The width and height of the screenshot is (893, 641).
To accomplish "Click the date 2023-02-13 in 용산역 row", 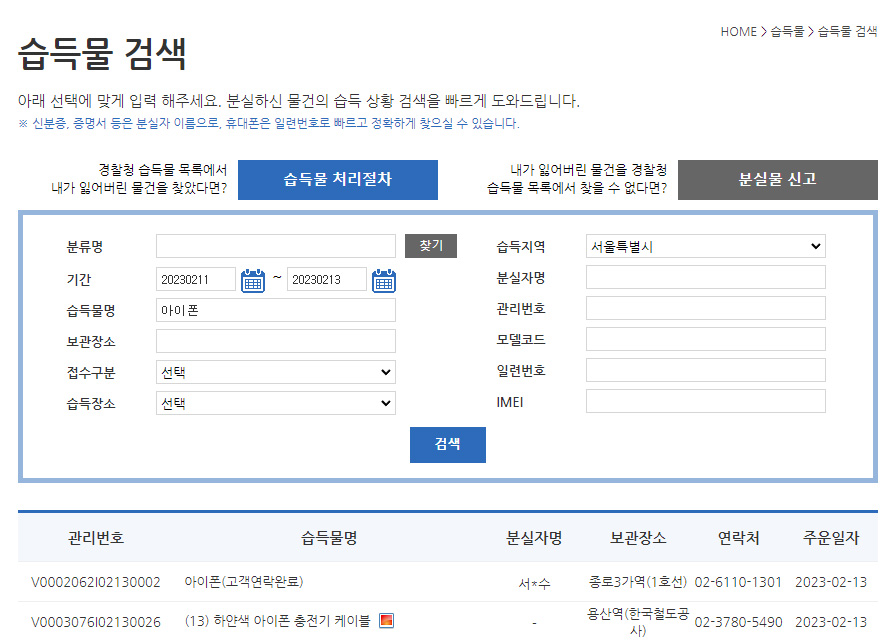I will (x=831, y=622).
